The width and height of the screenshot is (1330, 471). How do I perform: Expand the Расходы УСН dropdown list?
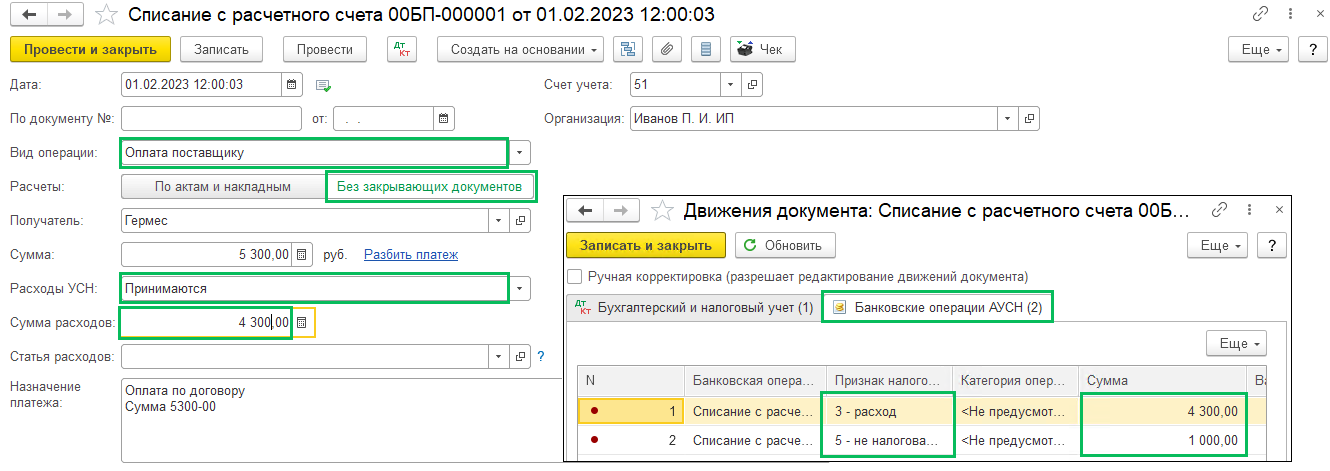tap(520, 289)
